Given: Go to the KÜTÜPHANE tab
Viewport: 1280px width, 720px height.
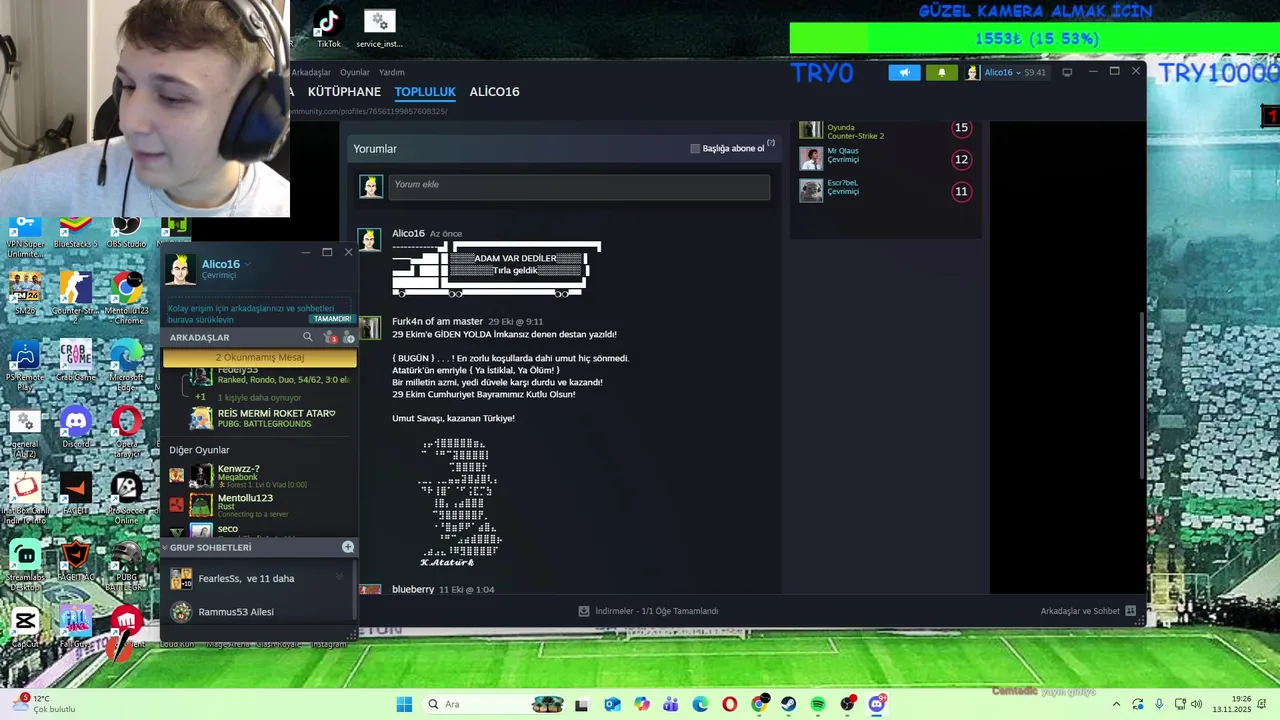Looking at the screenshot, I should (x=344, y=92).
